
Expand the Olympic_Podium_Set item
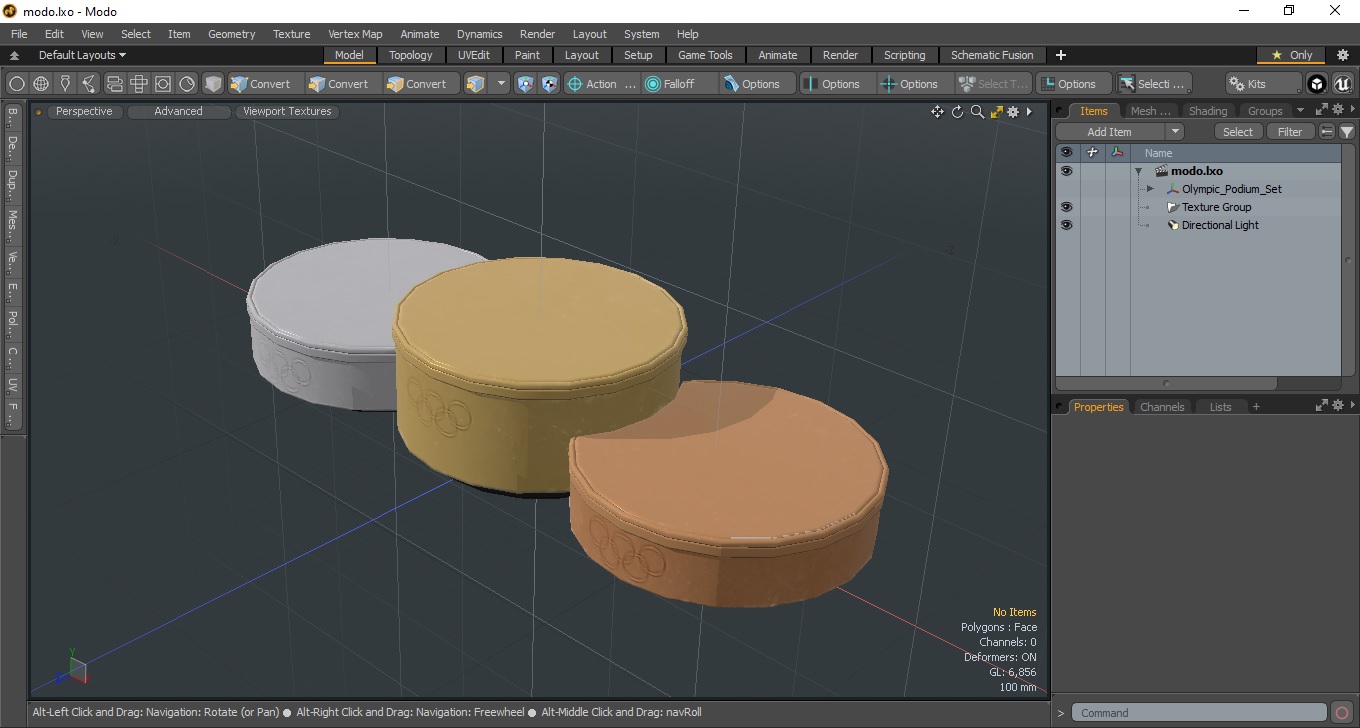click(1150, 189)
